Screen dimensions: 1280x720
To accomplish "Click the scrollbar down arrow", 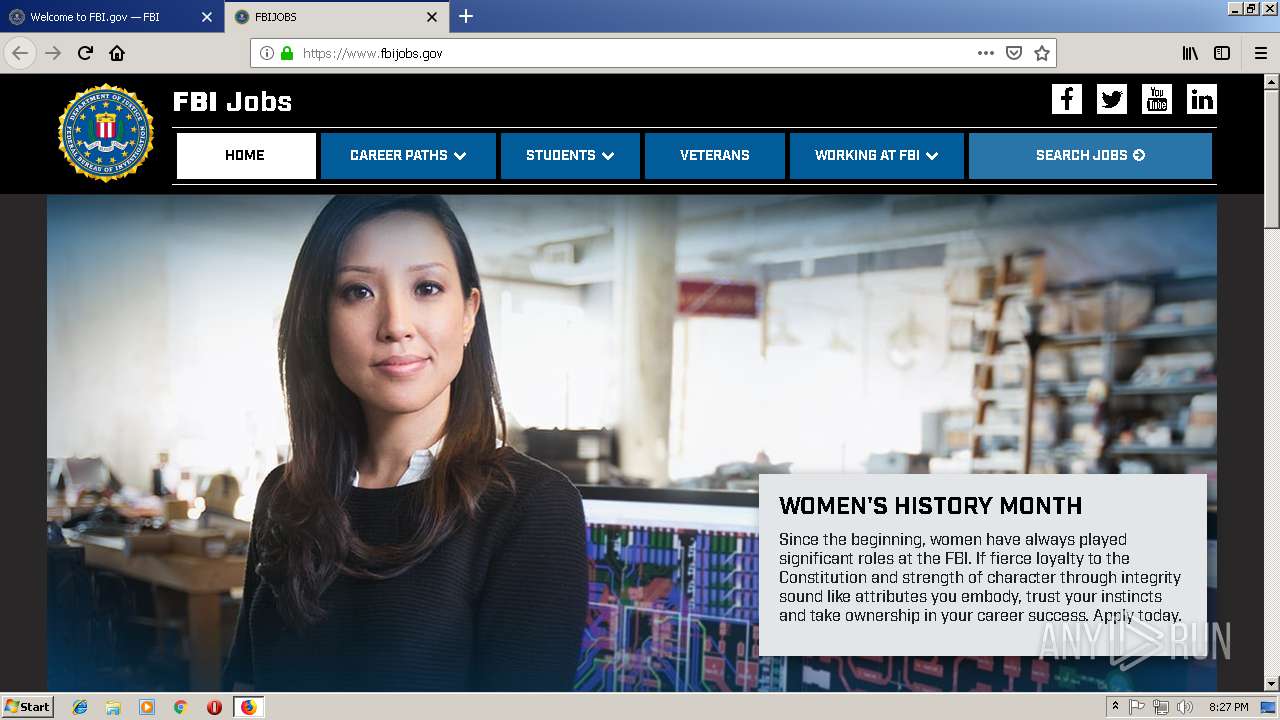I will click(x=1271, y=684).
